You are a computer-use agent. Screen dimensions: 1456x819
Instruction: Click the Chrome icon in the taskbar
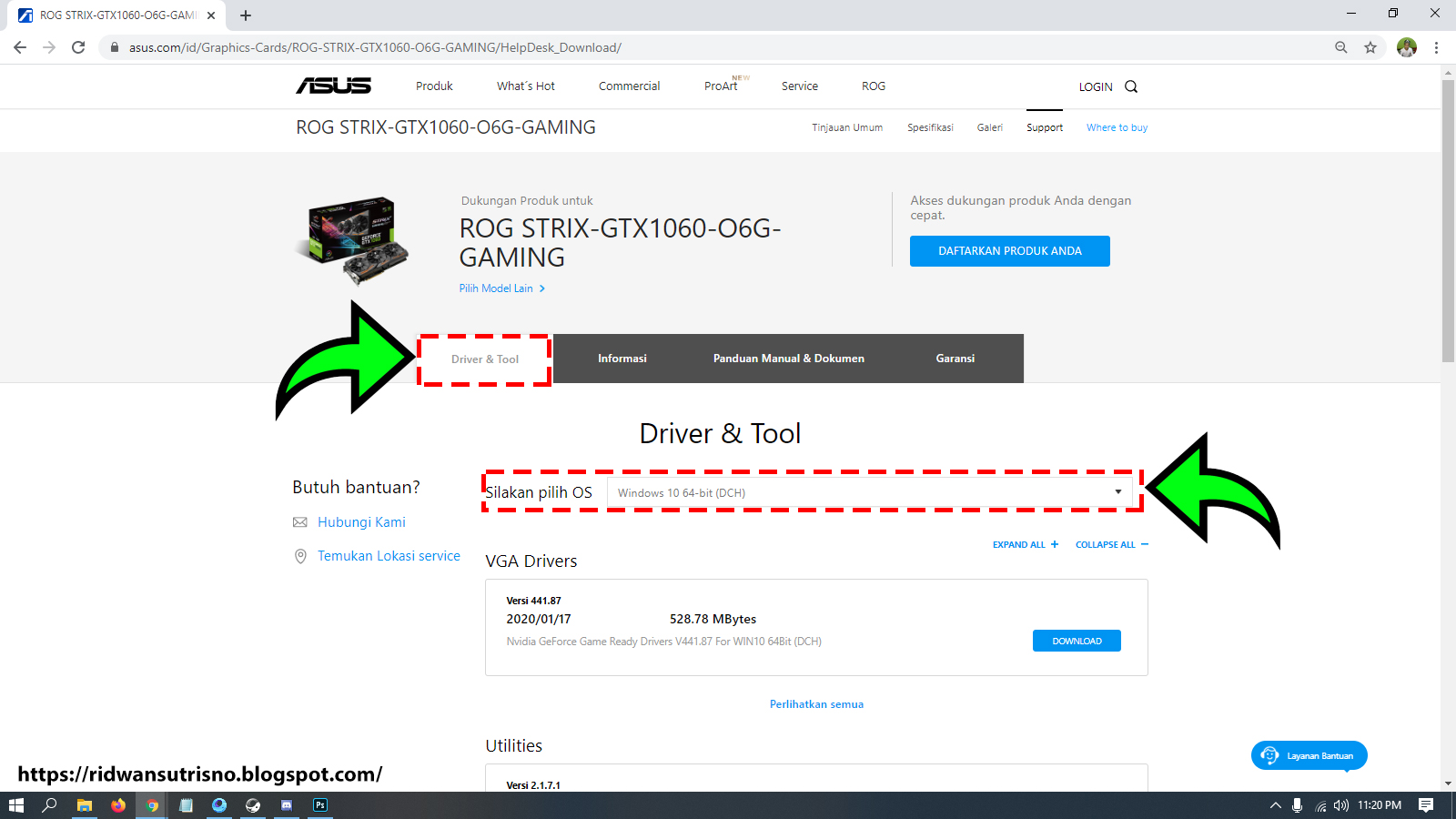click(x=152, y=805)
